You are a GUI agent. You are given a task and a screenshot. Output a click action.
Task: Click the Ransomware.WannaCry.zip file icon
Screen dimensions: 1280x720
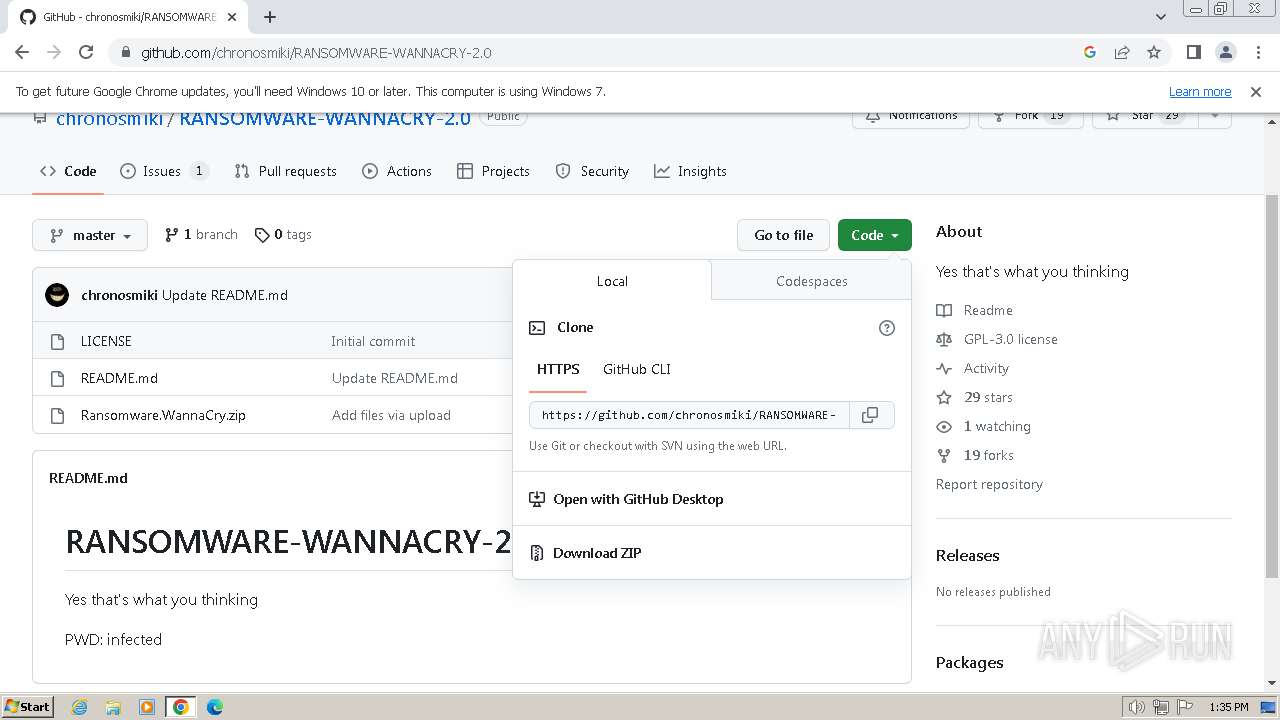point(57,415)
